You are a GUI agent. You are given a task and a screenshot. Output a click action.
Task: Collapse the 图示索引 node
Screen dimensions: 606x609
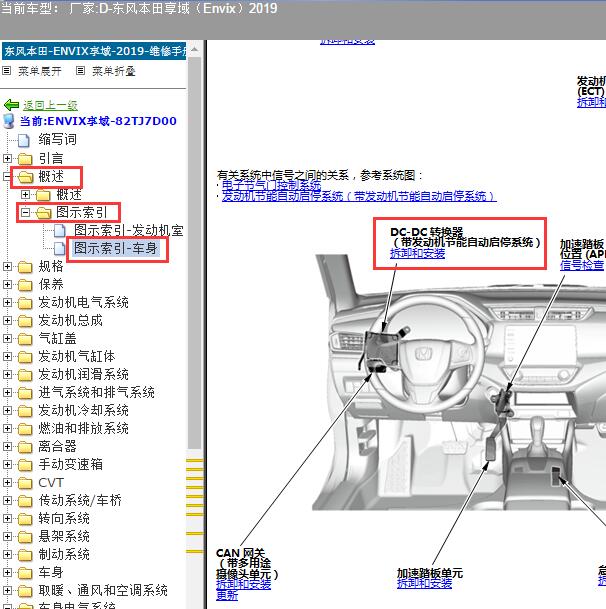point(25,212)
